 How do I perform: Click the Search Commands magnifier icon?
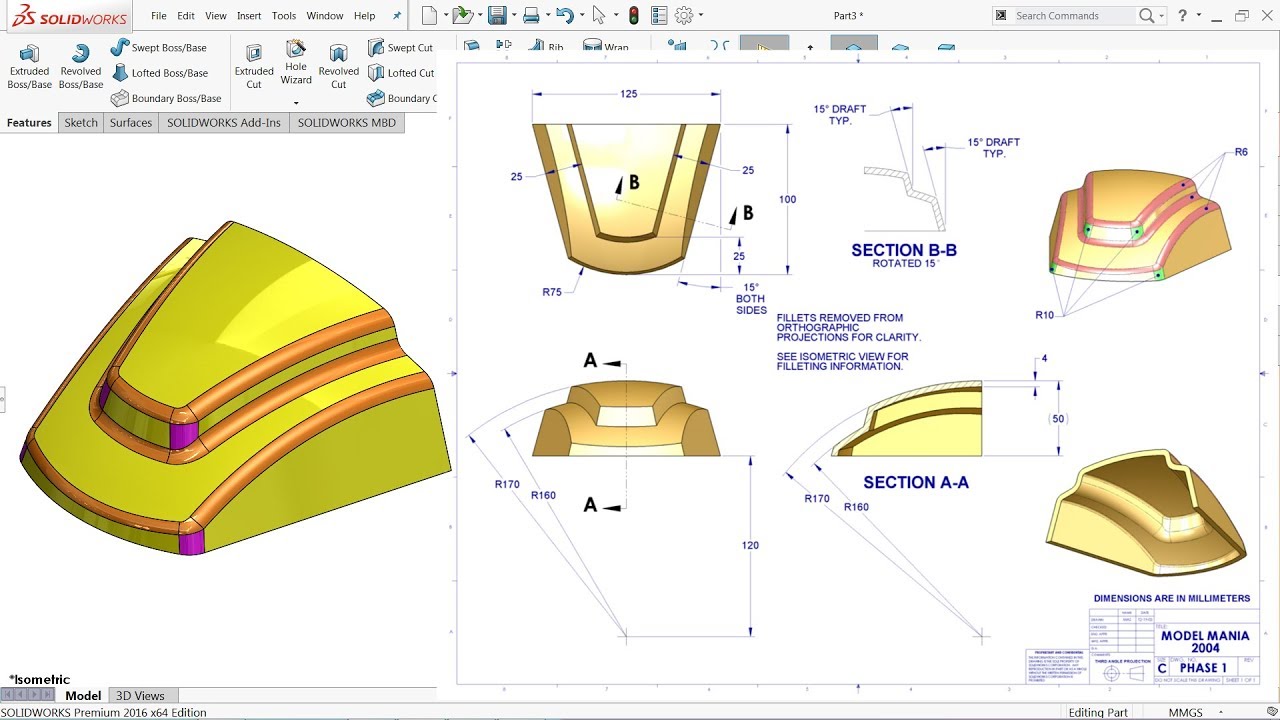(1147, 15)
